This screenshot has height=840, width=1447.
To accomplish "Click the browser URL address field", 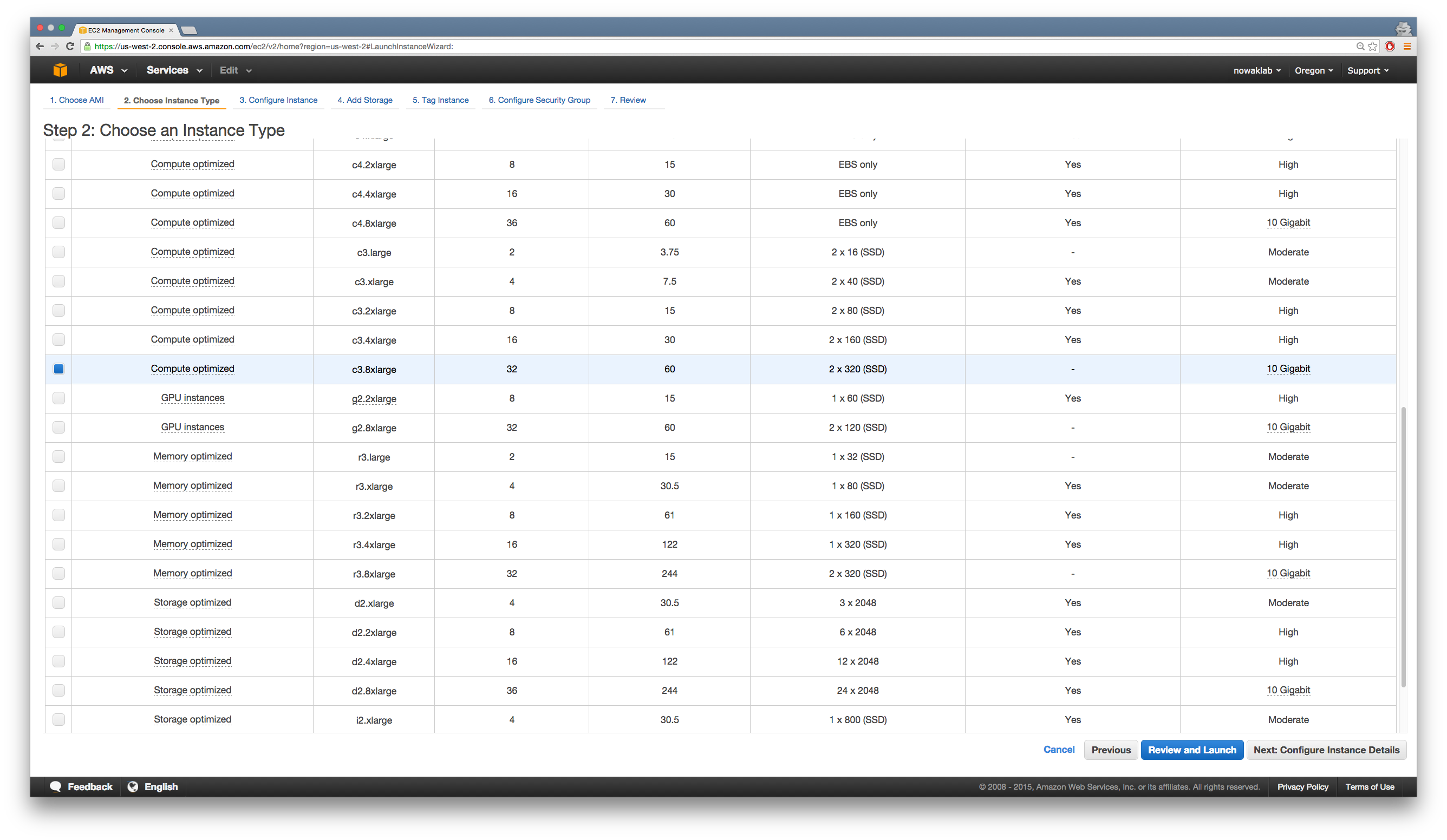I will pos(689,47).
